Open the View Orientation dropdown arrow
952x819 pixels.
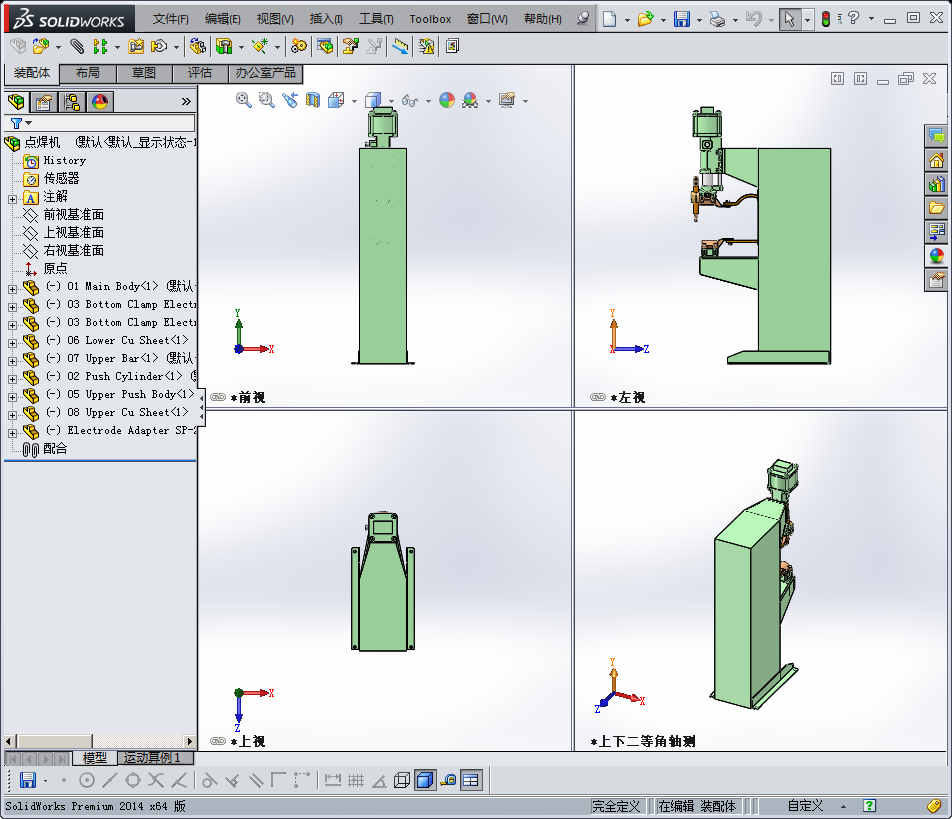pyautogui.click(x=355, y=101)
